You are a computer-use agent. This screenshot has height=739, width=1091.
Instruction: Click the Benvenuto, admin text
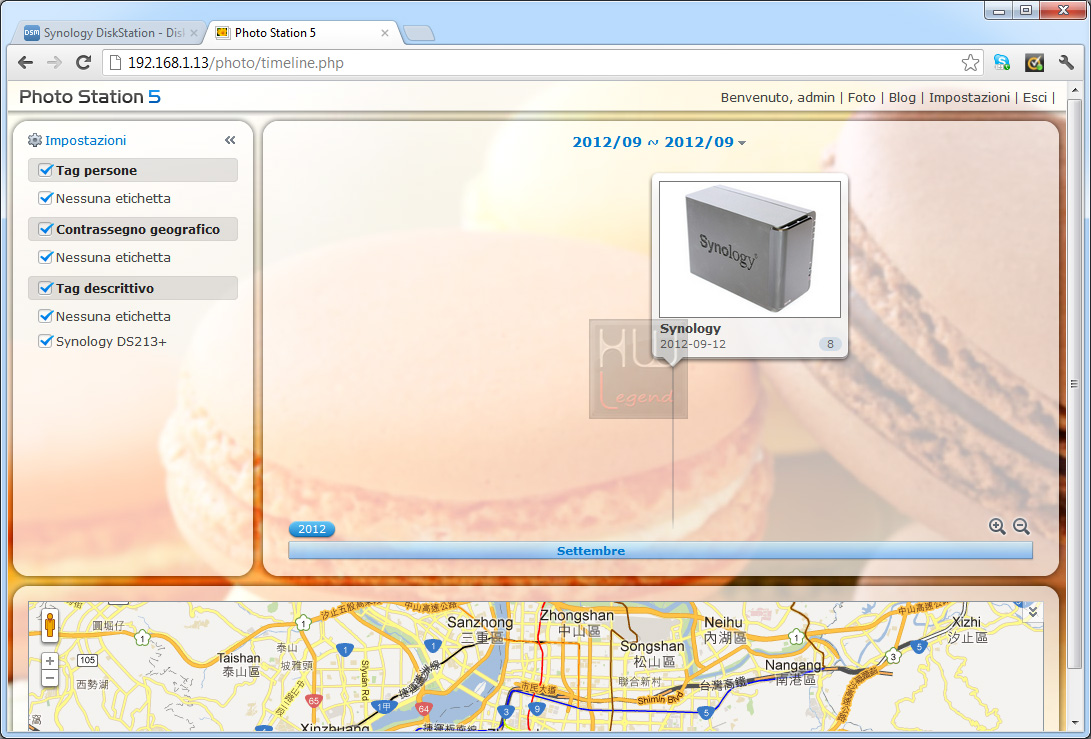point(777,97)
